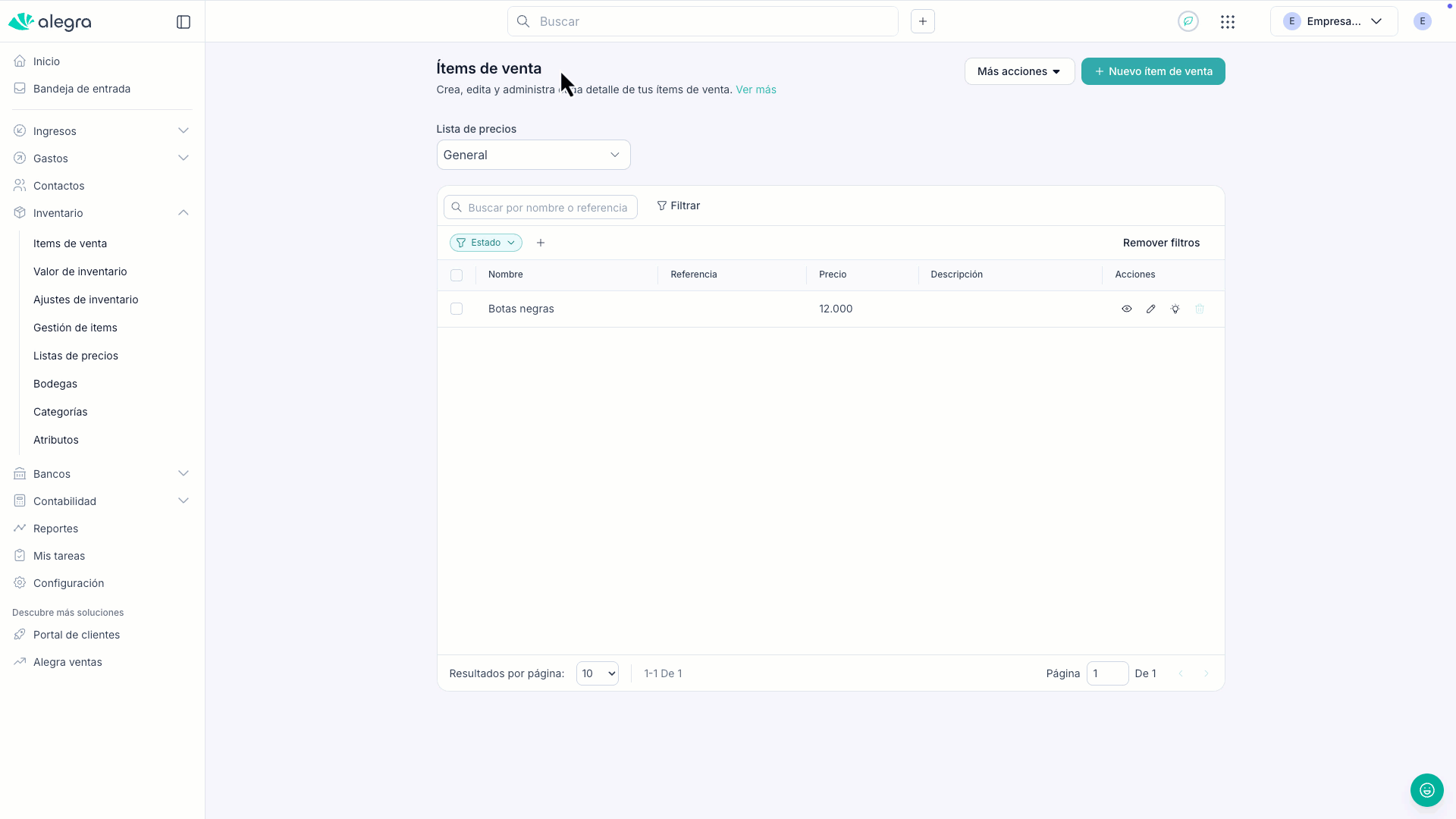Go to the next page arrow
The height and width of the screenshot is (819, 1456).
click(x=1207, y=673)
